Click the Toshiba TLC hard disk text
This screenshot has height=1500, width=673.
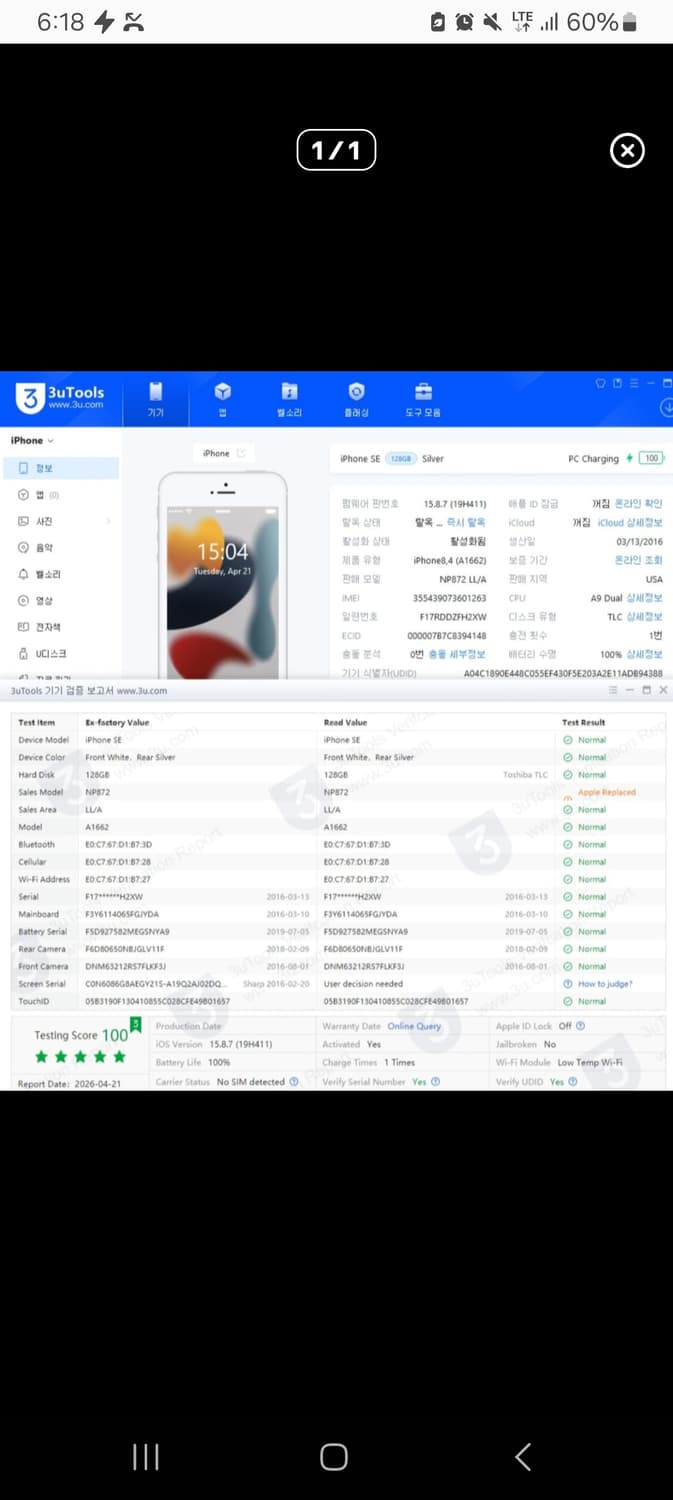[x=525, y=775]
